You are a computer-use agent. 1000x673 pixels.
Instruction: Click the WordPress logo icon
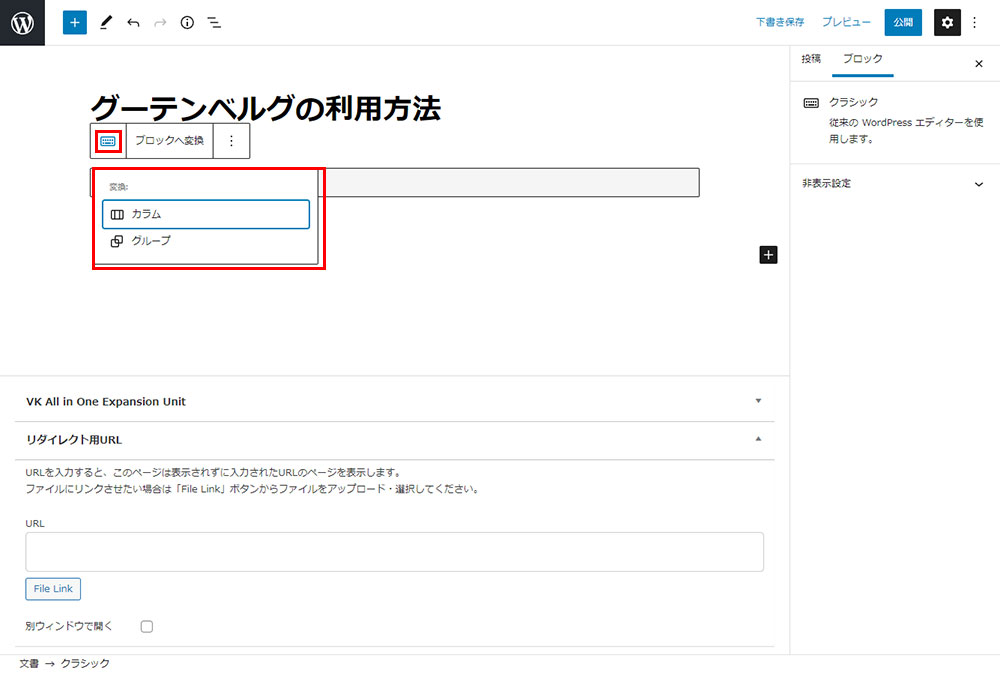click(22, 22)
